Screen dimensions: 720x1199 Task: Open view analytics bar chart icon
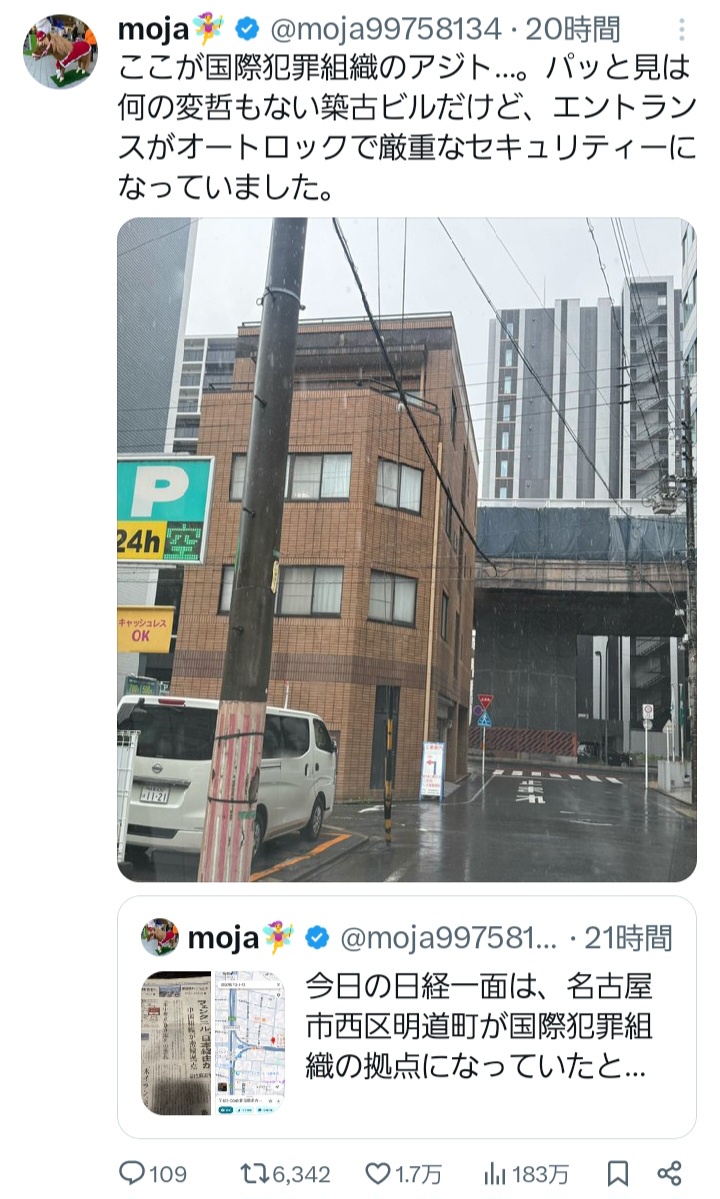pyautogui.click(x=495, y=1173)
